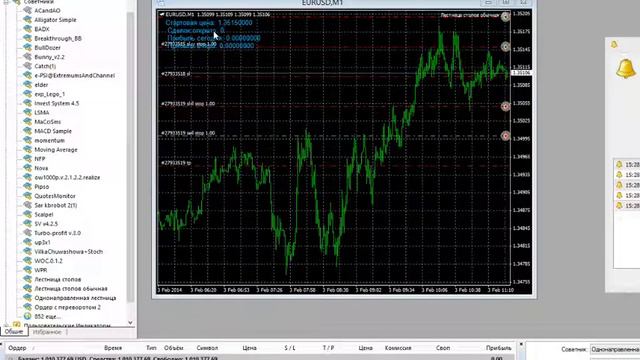640x360 pixels.
Task: Select Nova in the advisors tree
Action: click(41, 168)
